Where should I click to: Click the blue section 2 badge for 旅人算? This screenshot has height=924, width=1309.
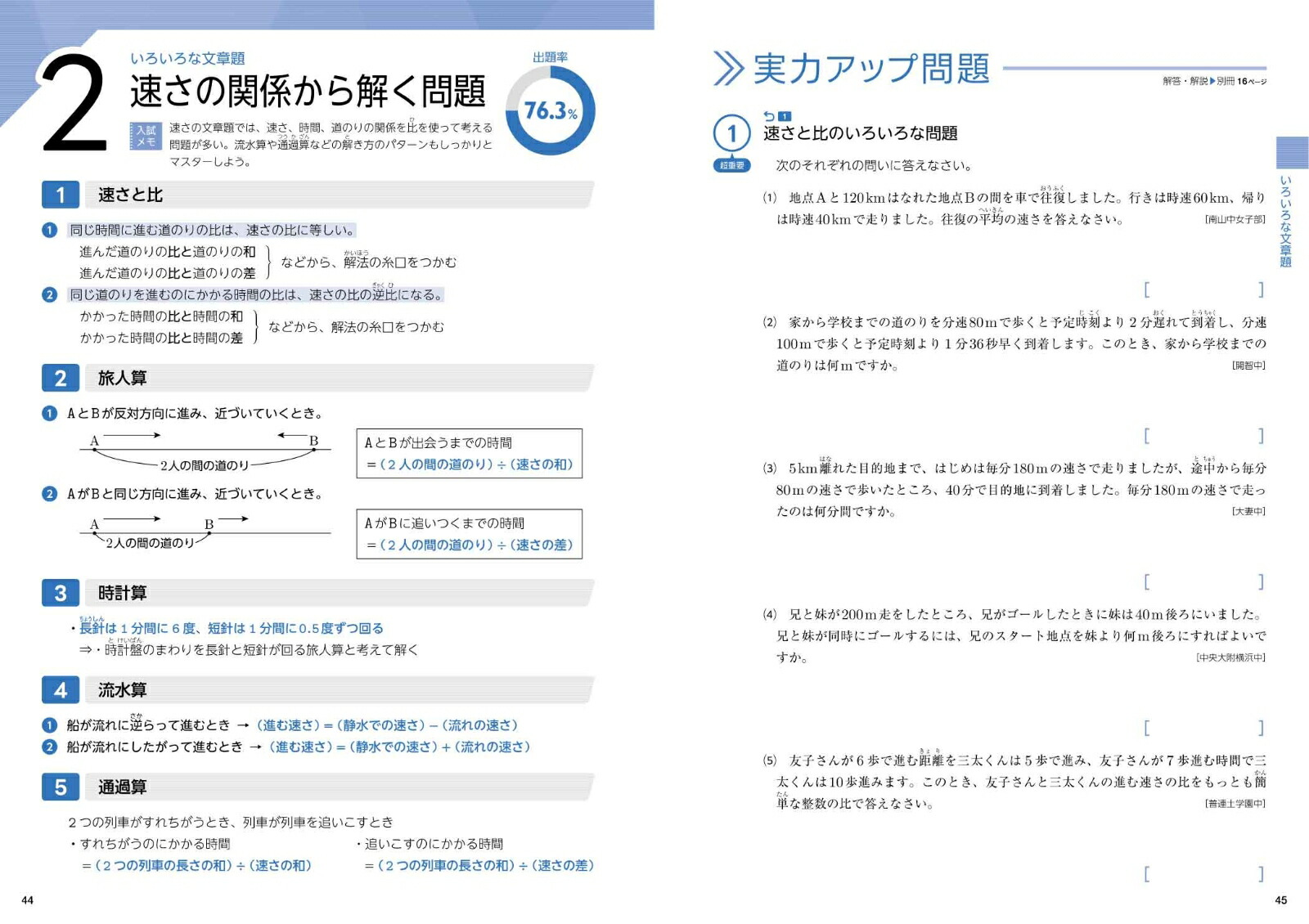point(61,378)
